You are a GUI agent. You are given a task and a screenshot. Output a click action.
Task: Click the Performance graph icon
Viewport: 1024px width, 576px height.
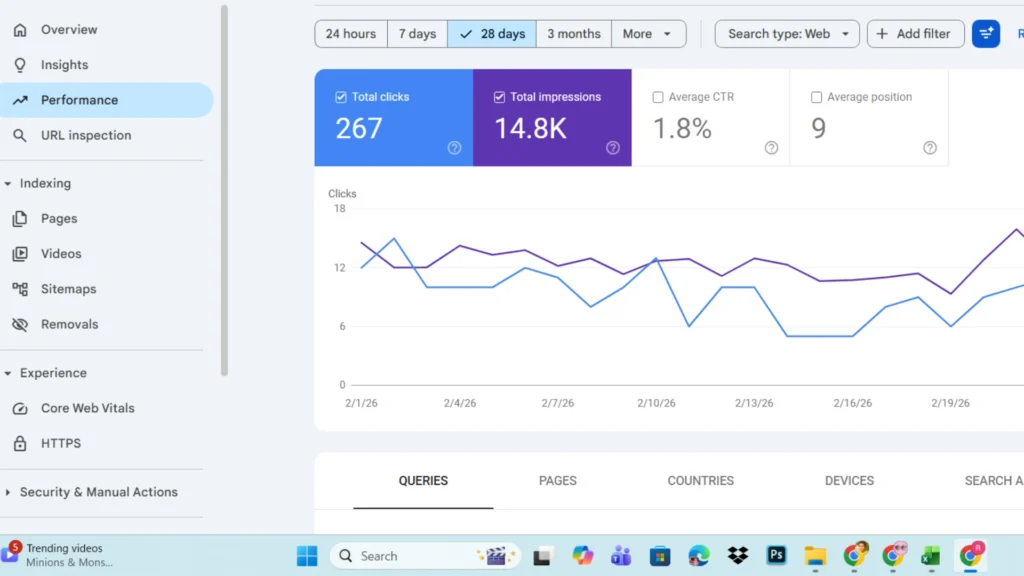pyautogui.click(x=22, y=99)
